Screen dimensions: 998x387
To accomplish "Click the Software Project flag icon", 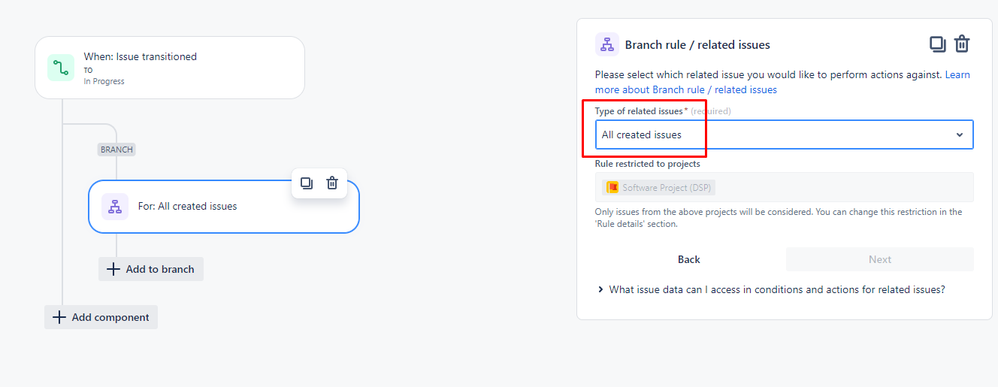I will click(612, 187).
